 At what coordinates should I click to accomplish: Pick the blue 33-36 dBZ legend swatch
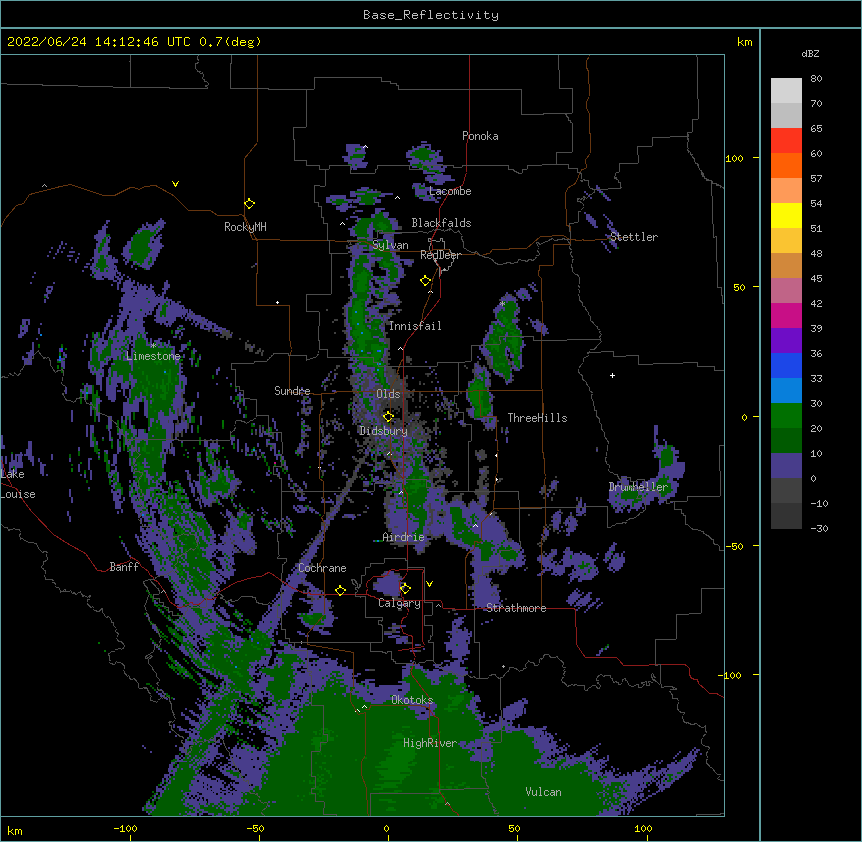point(786,366)
